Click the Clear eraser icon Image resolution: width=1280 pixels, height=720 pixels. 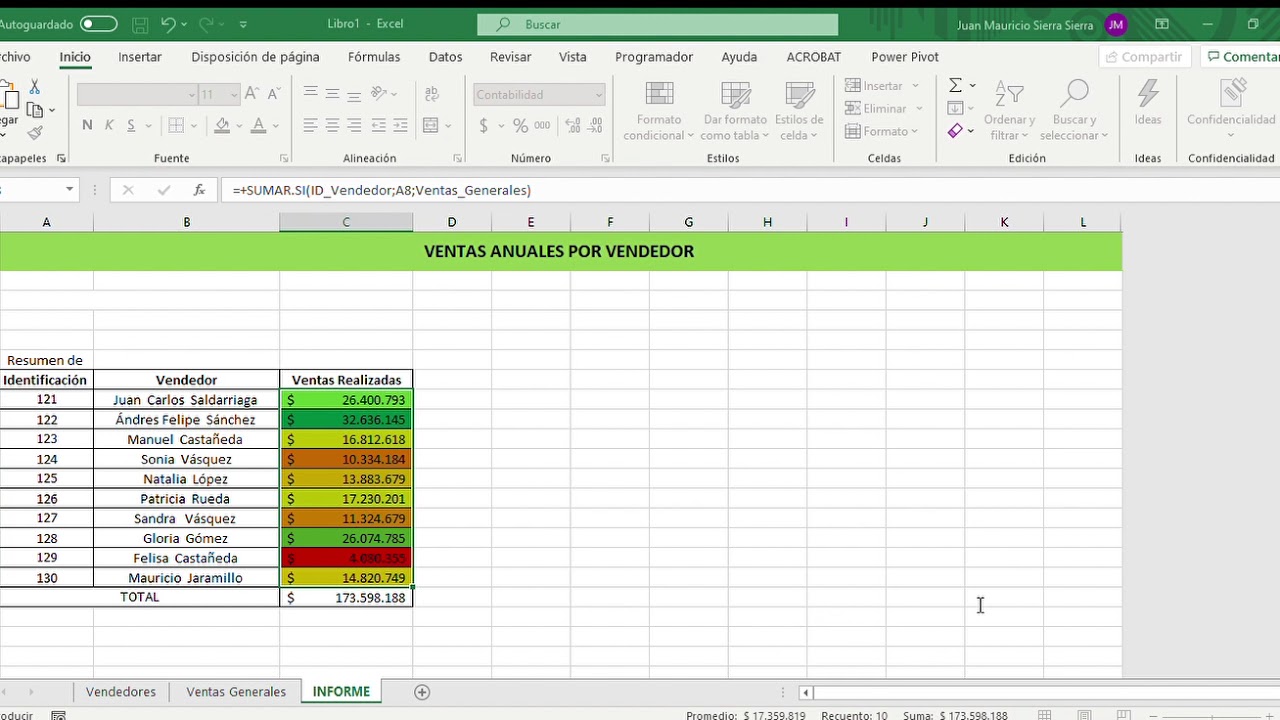pyautogui.click(x=955, y=131)
